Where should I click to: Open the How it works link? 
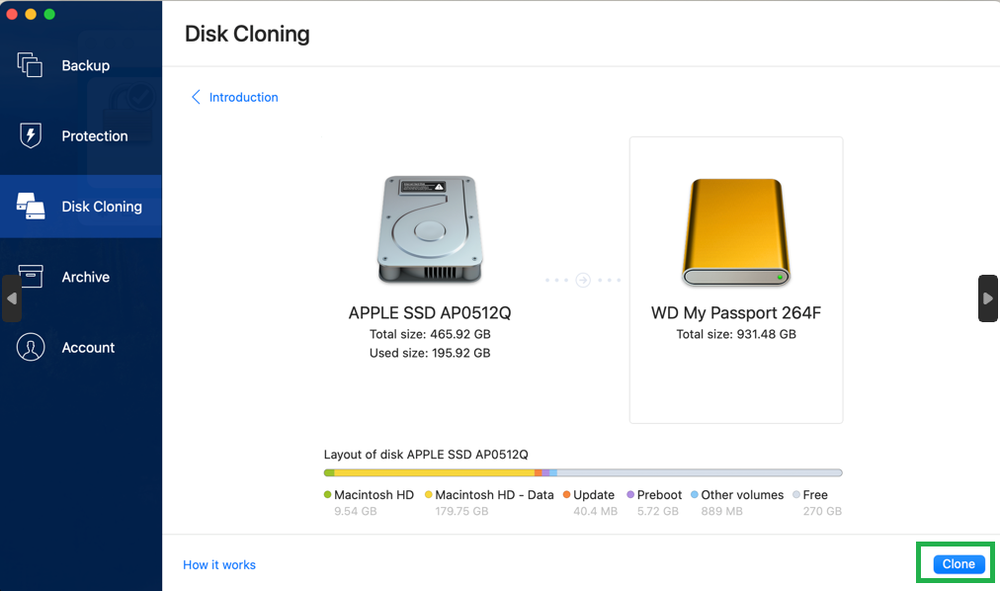[219, 564]
